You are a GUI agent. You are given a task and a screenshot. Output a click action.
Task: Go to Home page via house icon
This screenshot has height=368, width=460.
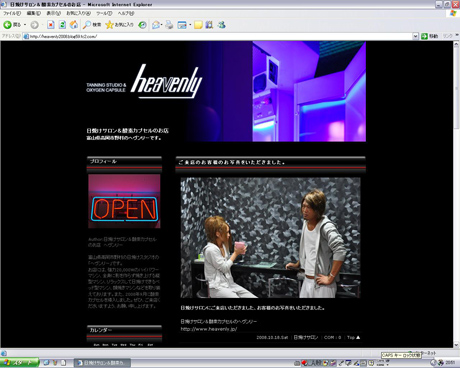coord(74,25)
